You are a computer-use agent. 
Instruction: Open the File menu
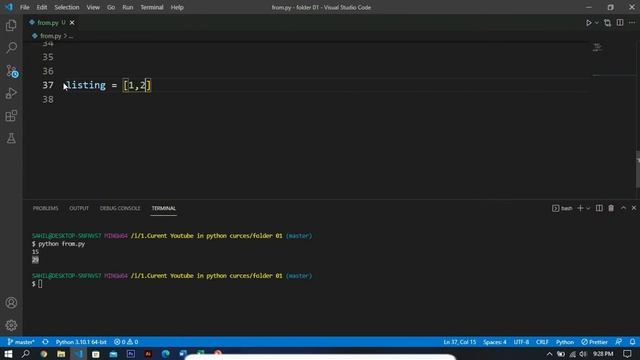point(24,7)
